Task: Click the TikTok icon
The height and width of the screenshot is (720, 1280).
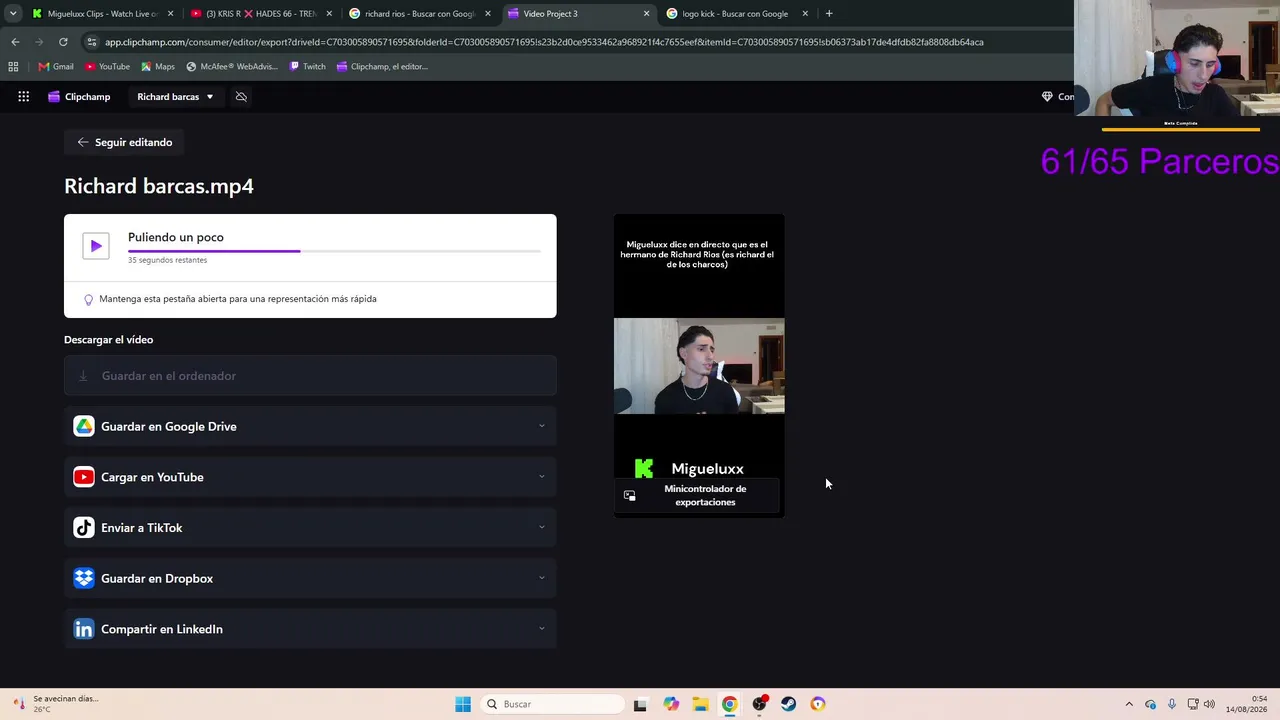Action: click(84, 528)
